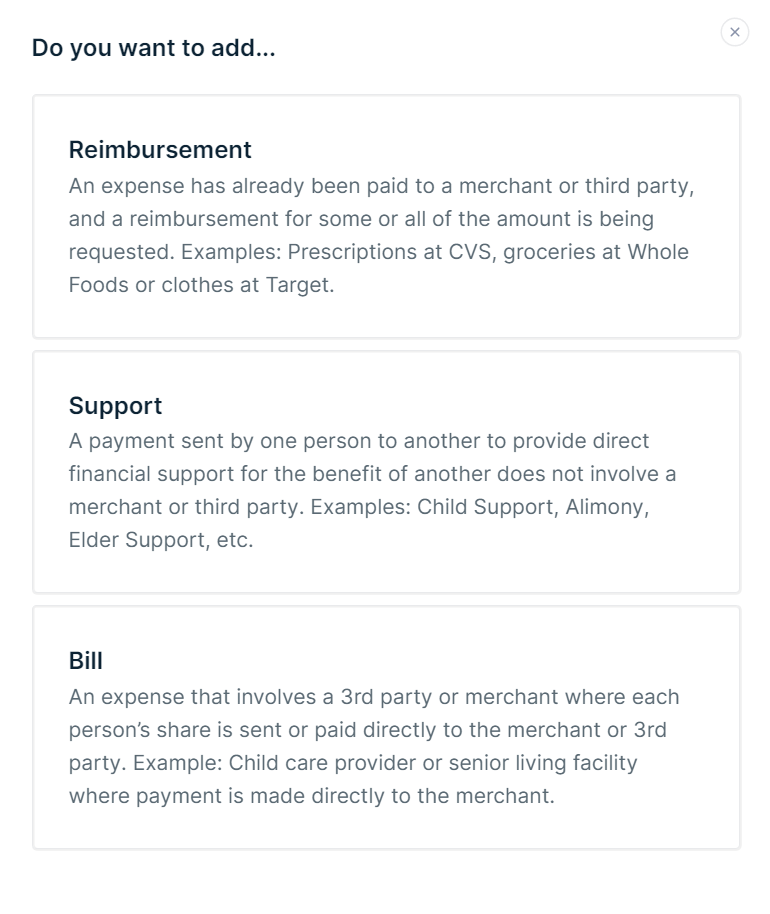Click the Reimbursement description paragraph
This screenshot has width=770, height=914.
(380, 235)
